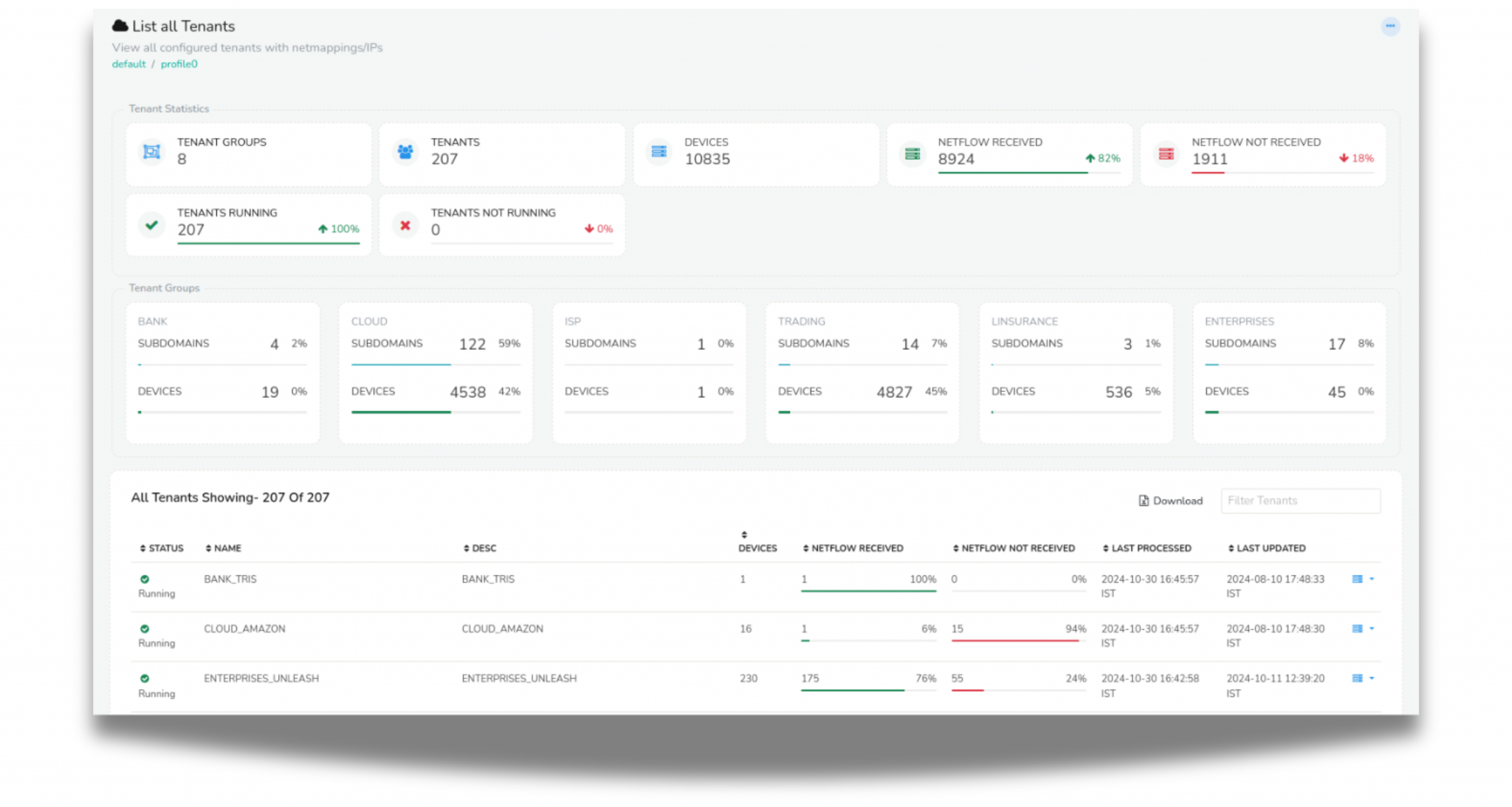
Task: Click the default breadcrumb link
Action: click(x=128, y=64)
